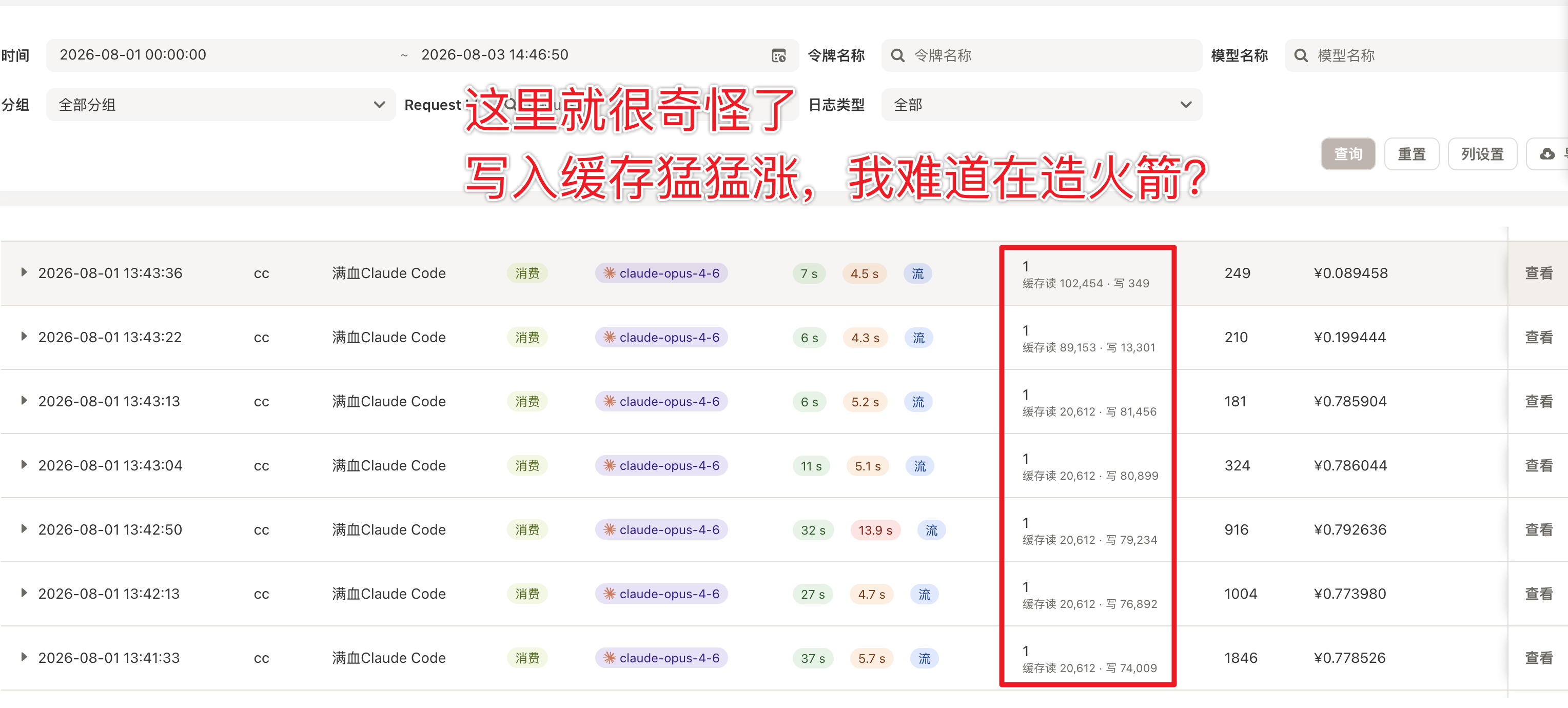
Task: Click the start time 2026-08-01 00:00:00 field
Action: pos(133,55)
